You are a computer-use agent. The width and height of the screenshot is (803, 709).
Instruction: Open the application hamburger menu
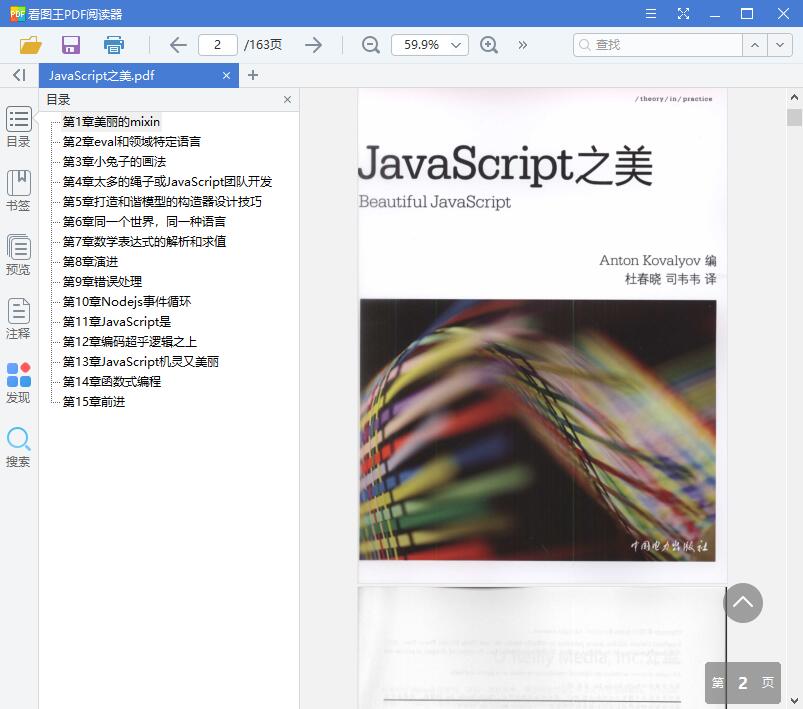pos(650,13)
